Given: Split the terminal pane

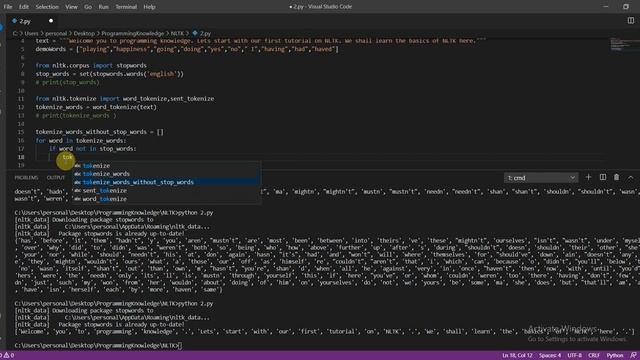Looking at the screenshot, I should tap(603, 177).
